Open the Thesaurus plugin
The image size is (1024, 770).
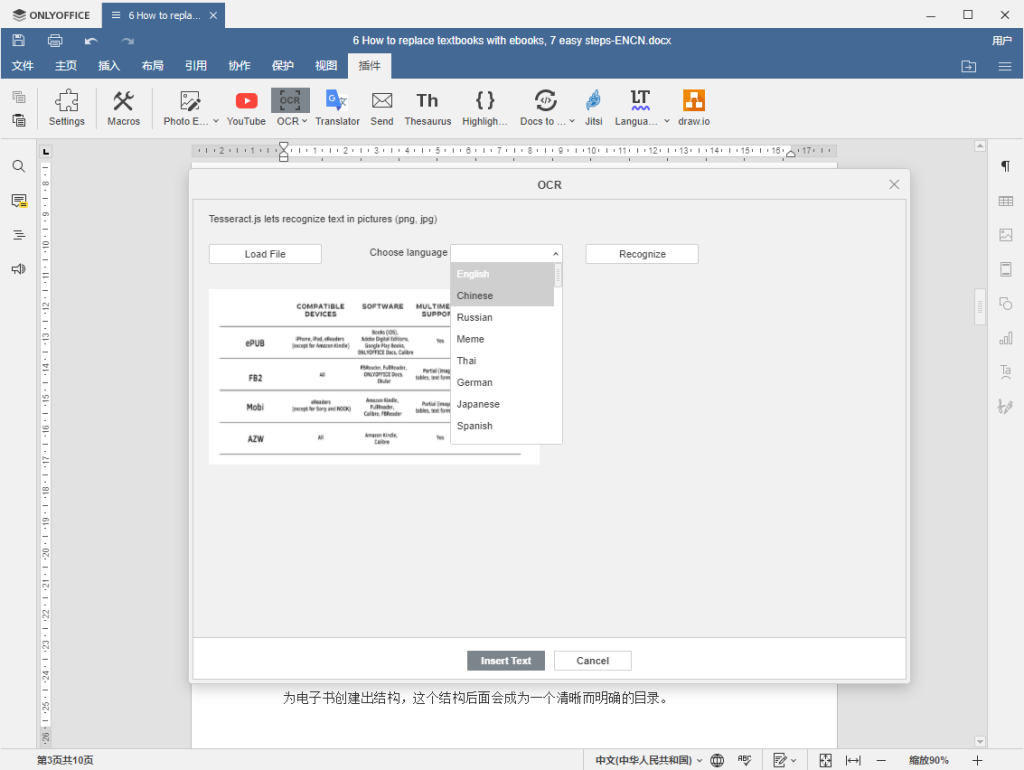point(427,107)
